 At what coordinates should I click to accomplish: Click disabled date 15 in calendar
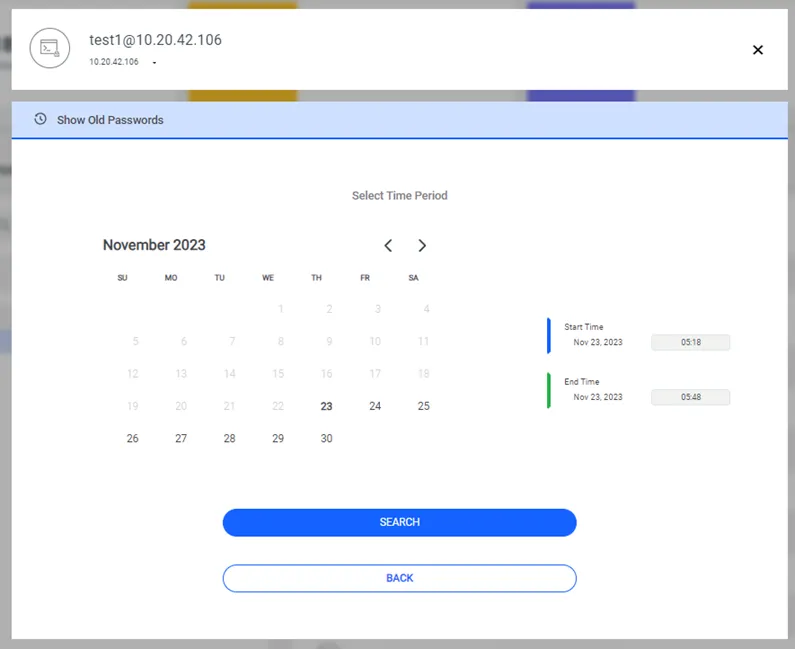pyautogui.click(x=278, y=374)
